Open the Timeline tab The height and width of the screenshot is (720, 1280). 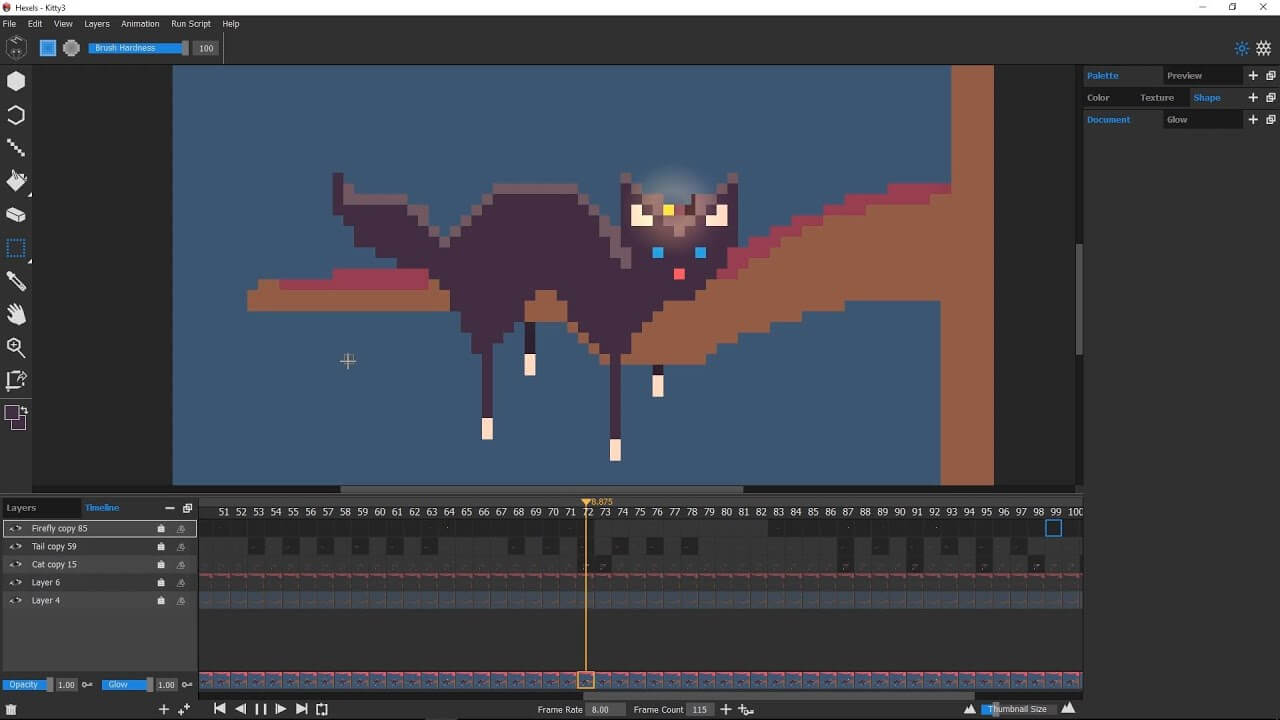pos(102,508)
